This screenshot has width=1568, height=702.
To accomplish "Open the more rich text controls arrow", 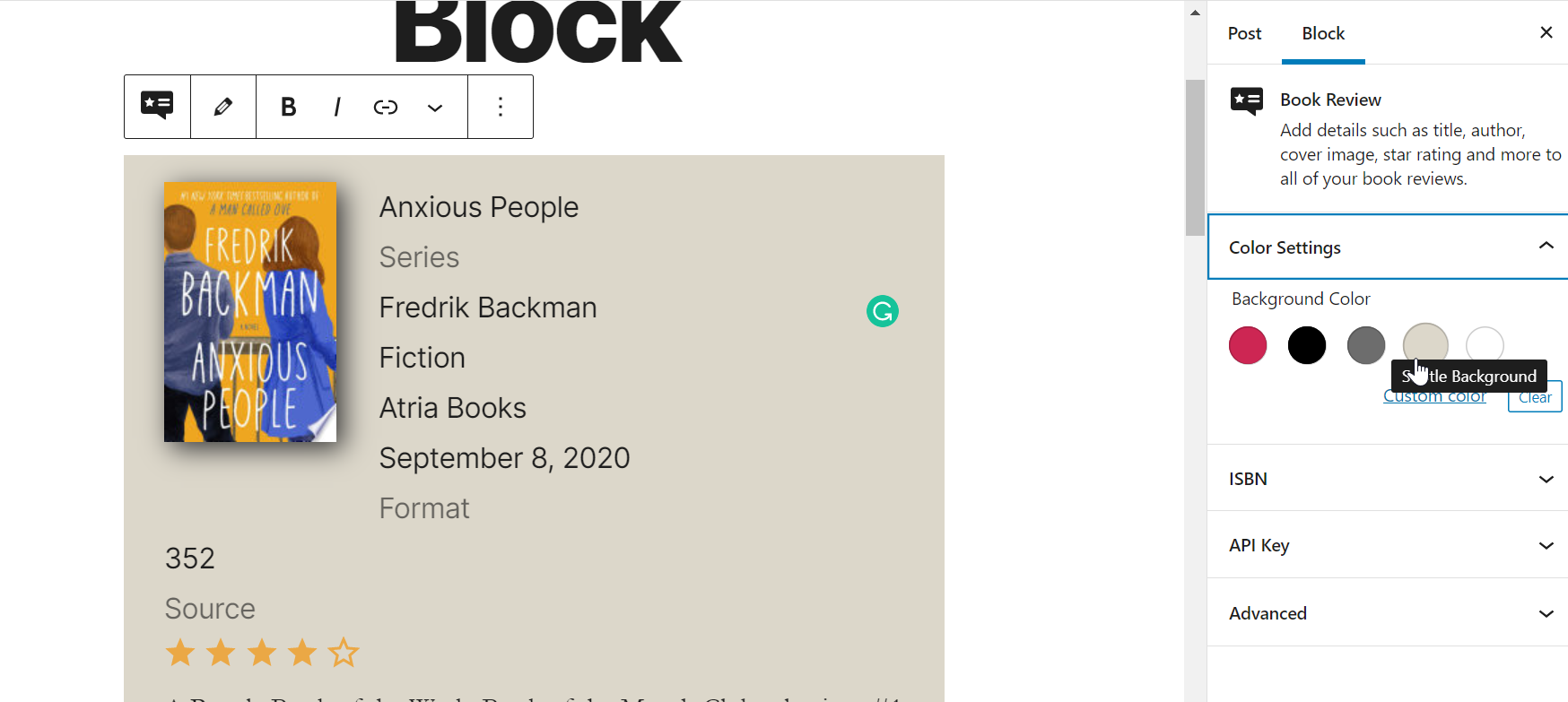I will point(435,108).
